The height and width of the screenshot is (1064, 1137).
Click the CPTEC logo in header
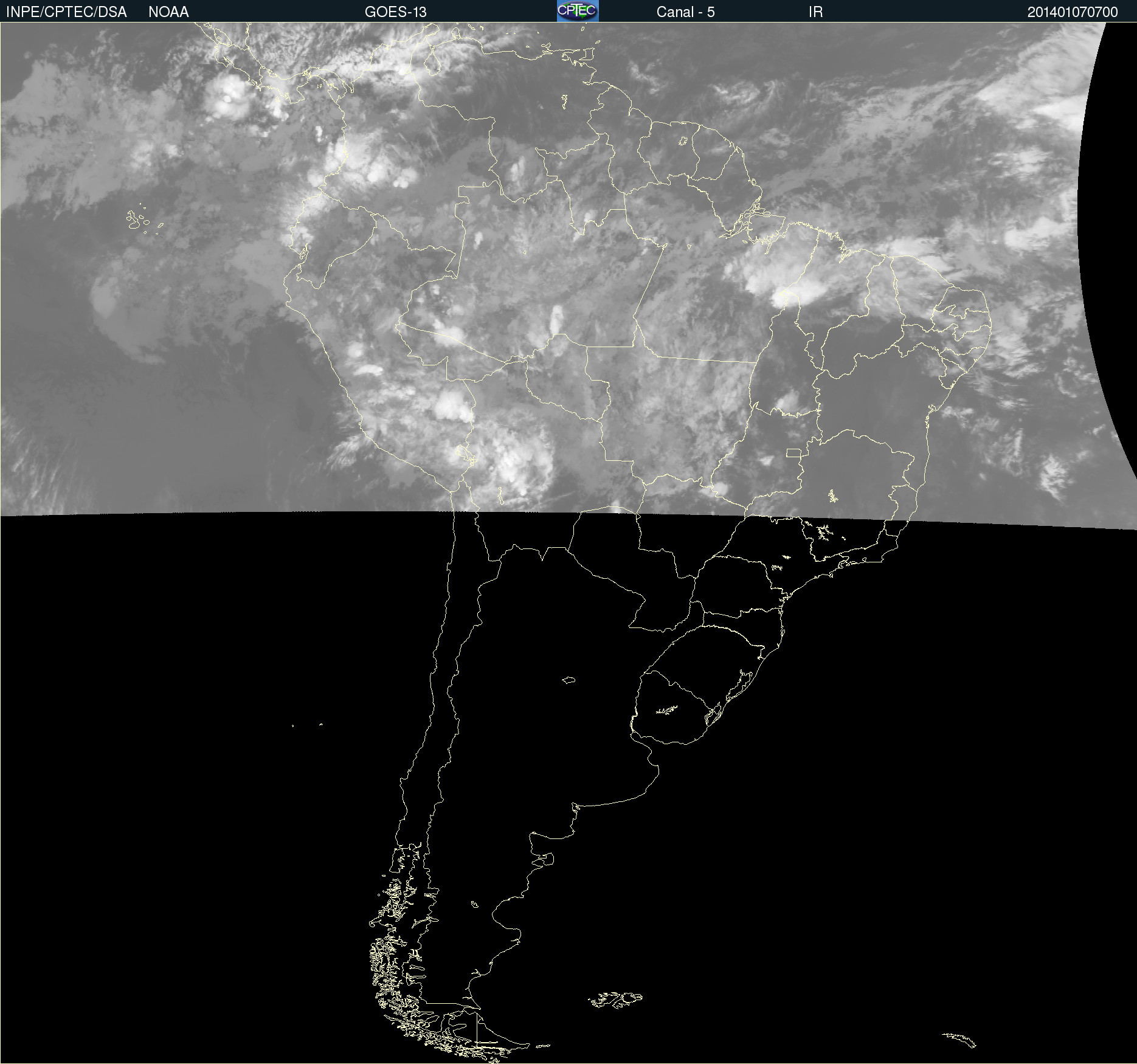[578, 11]
